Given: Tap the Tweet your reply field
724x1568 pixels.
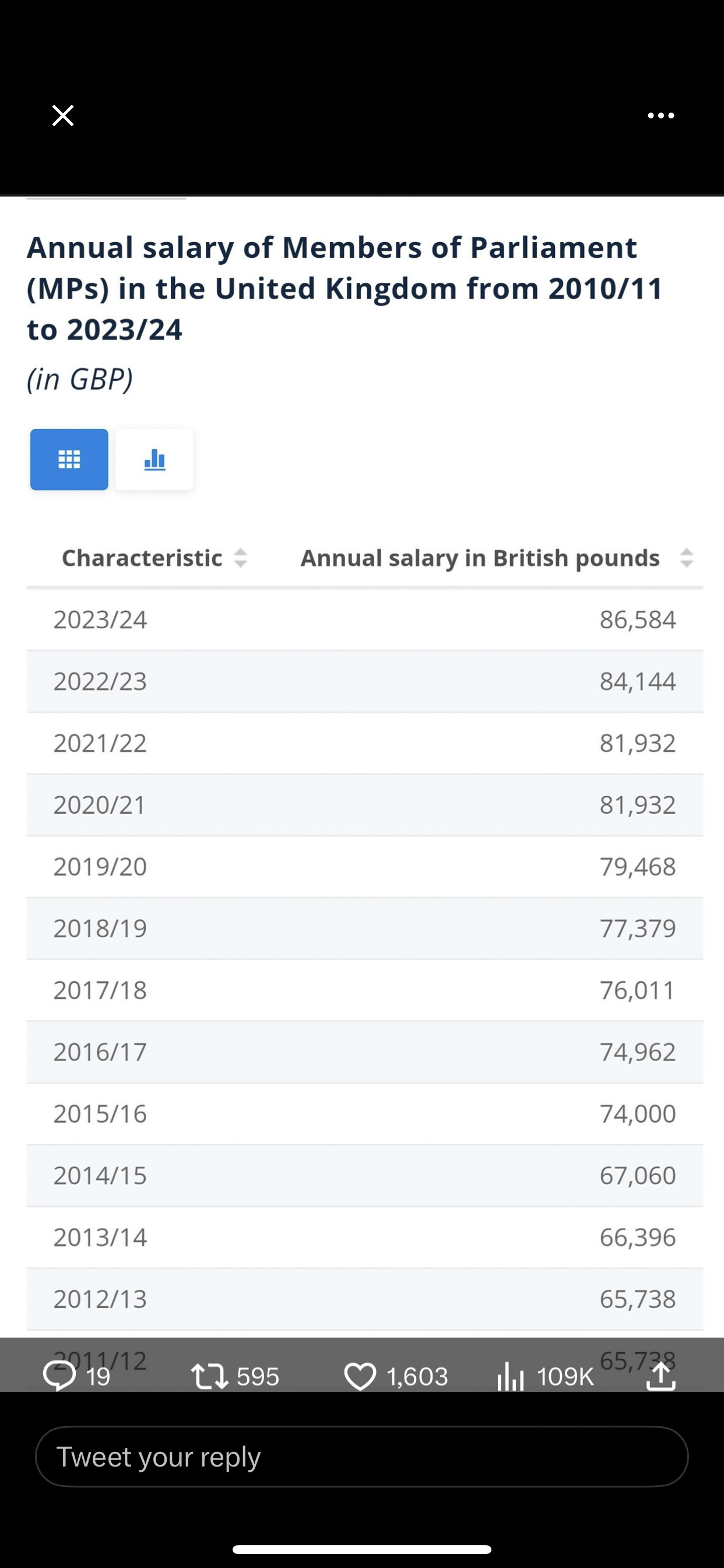Looking at the screenshot, I should pyautogui.click(x=362, y=1457).
